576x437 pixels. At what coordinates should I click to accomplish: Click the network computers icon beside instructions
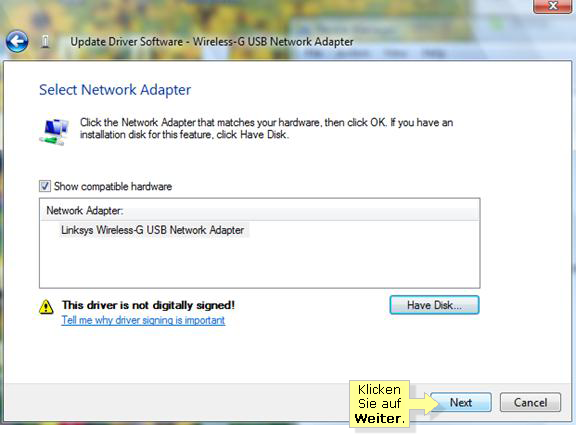pos(54,131)
